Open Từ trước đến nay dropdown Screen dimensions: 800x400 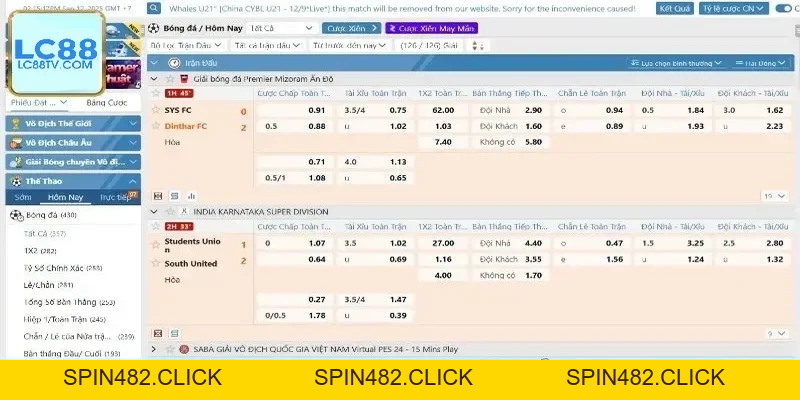[349, 45]
